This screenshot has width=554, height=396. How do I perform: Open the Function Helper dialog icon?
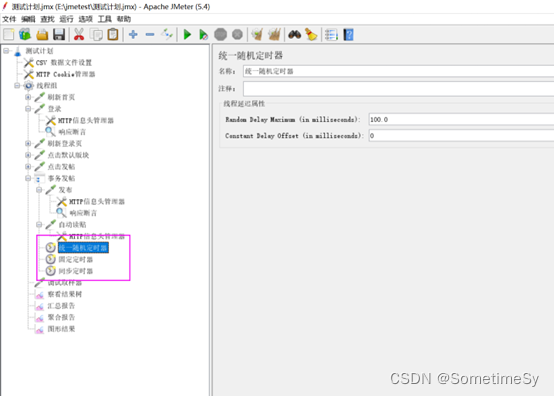click(331, 35)
